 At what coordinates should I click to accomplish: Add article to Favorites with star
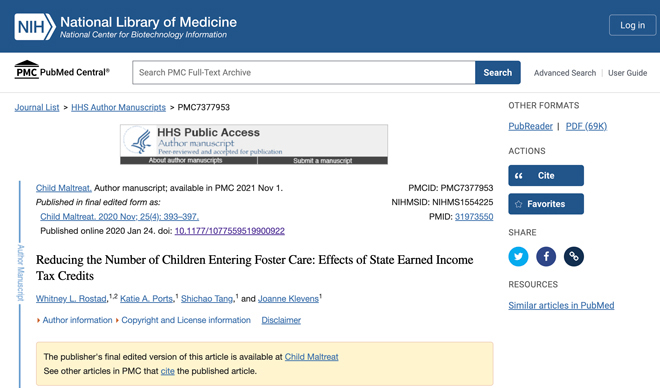pyautogui.click(x=546, y=204)
